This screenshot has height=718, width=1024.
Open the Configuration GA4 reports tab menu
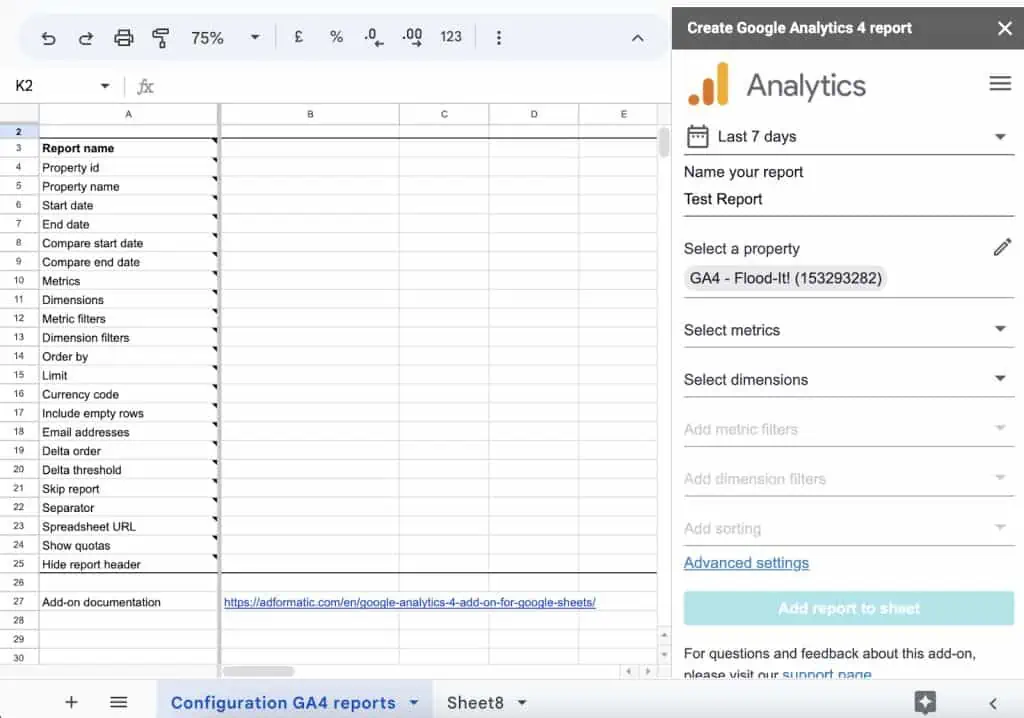(413, 702)
